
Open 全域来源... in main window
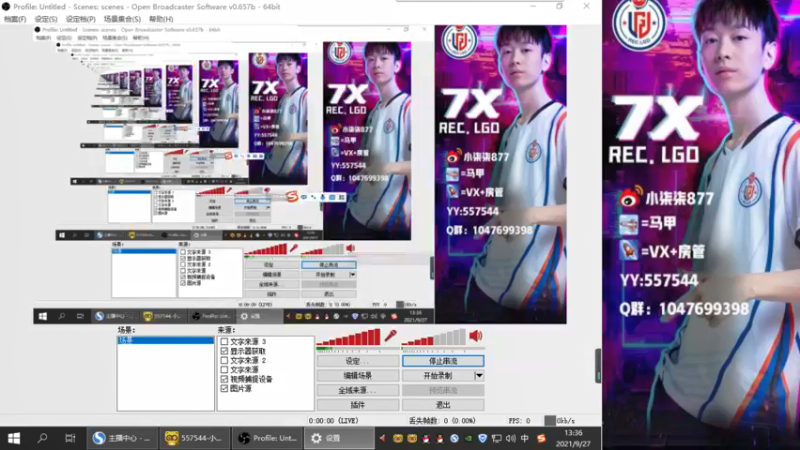pos(357,390)
